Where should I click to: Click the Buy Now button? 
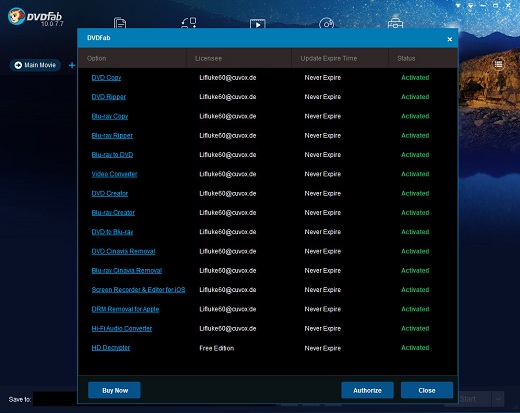pos(114,390)
